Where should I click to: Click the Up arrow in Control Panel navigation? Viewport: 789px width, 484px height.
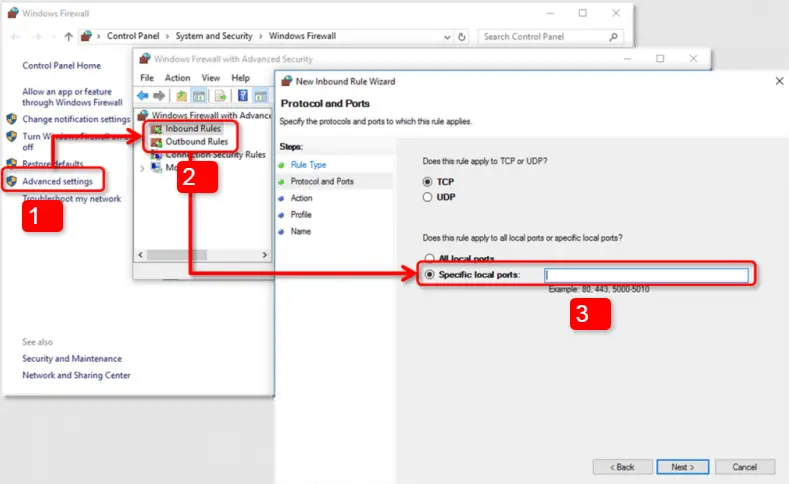coord(68,36)
